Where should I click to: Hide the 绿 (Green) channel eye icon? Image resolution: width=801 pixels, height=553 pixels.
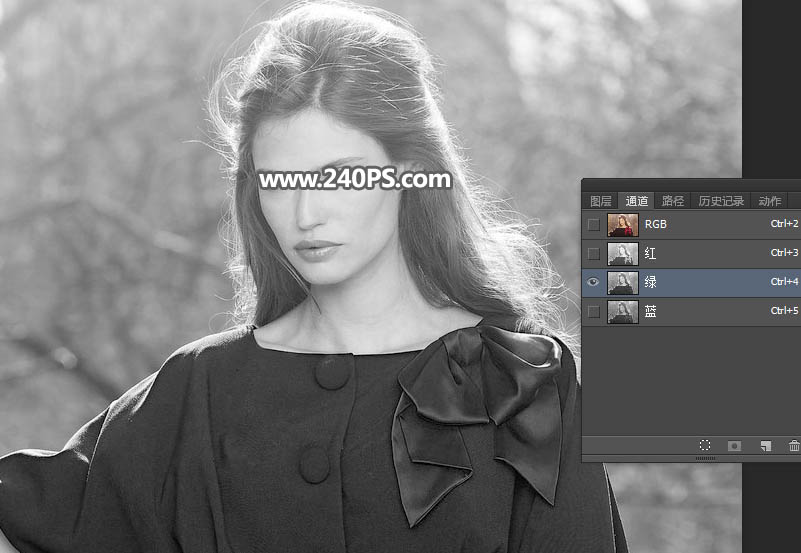pyautogui.click(x=594, y=283)
